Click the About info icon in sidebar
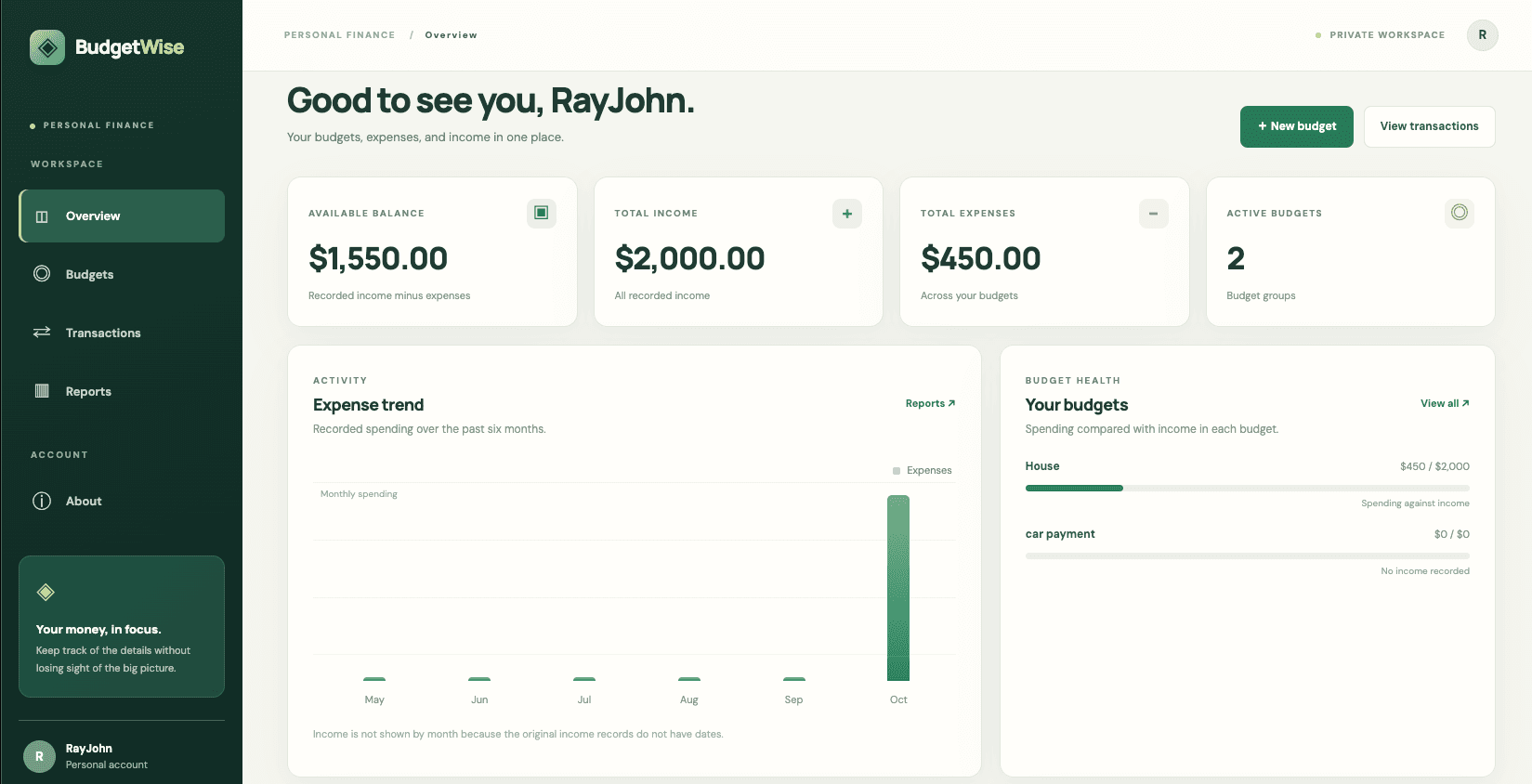1532x784 pixels. 42,502
